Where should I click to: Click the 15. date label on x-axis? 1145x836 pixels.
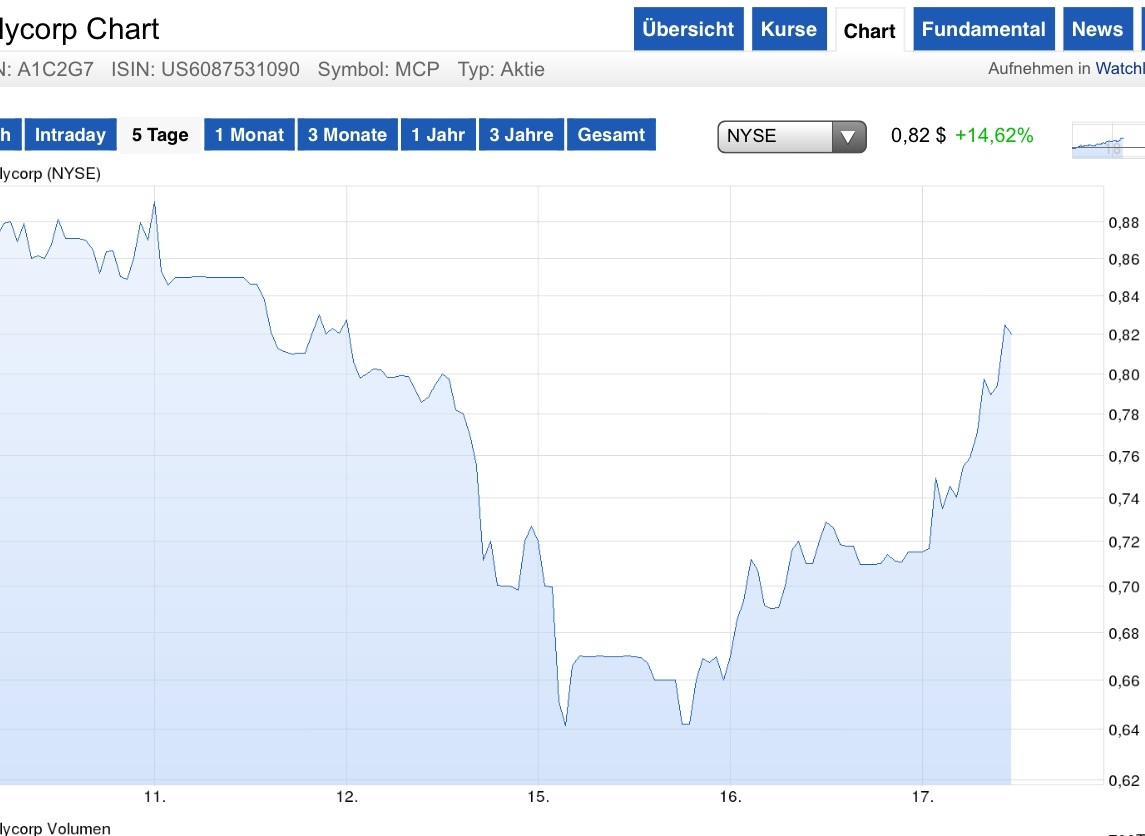(x=539, y=797)
